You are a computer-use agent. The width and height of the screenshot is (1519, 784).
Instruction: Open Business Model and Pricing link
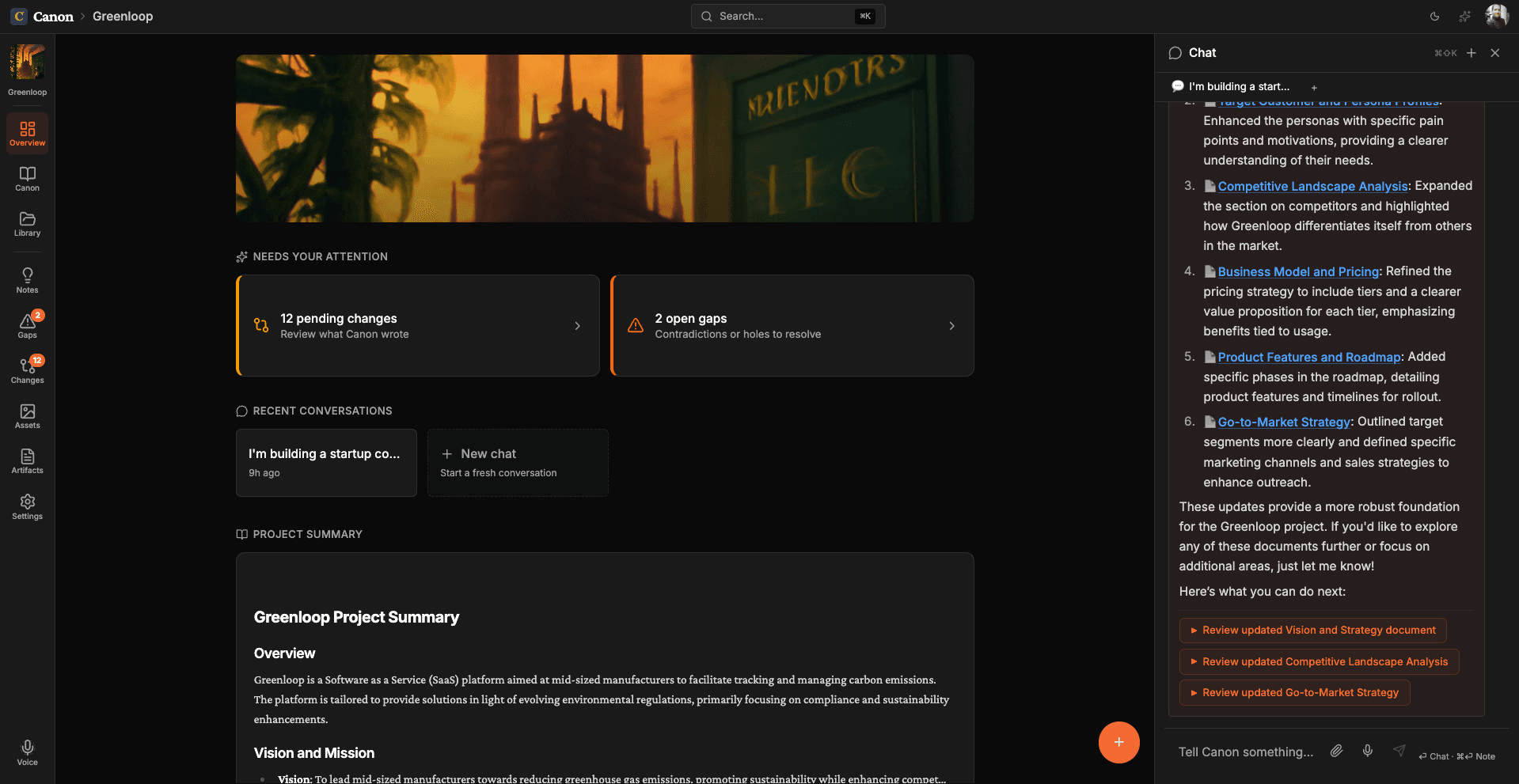tap(1298, 271)
